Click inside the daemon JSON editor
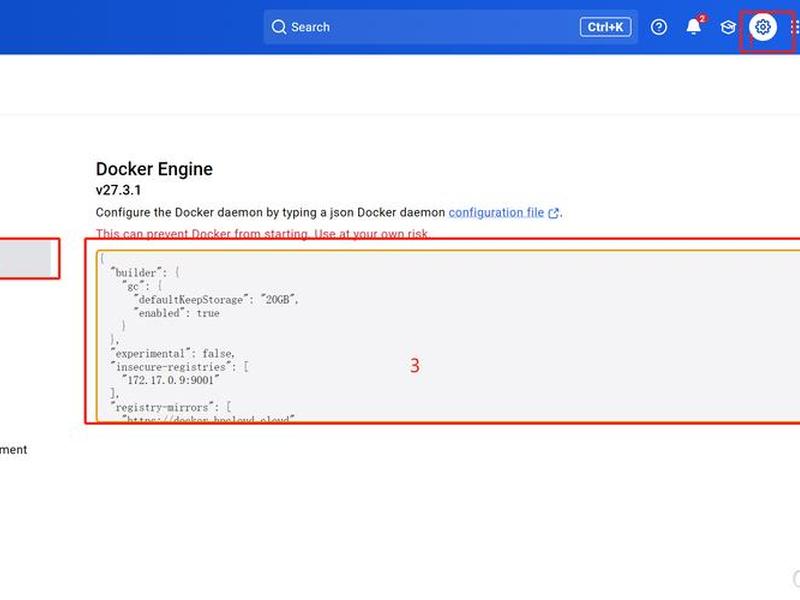This screenshot has width=800, height=600. click(448, 336)
